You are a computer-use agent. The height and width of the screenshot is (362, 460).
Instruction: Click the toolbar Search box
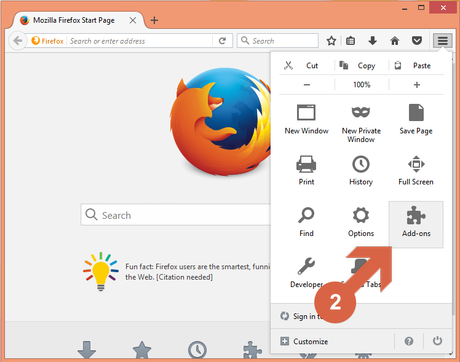coord(278,41)
